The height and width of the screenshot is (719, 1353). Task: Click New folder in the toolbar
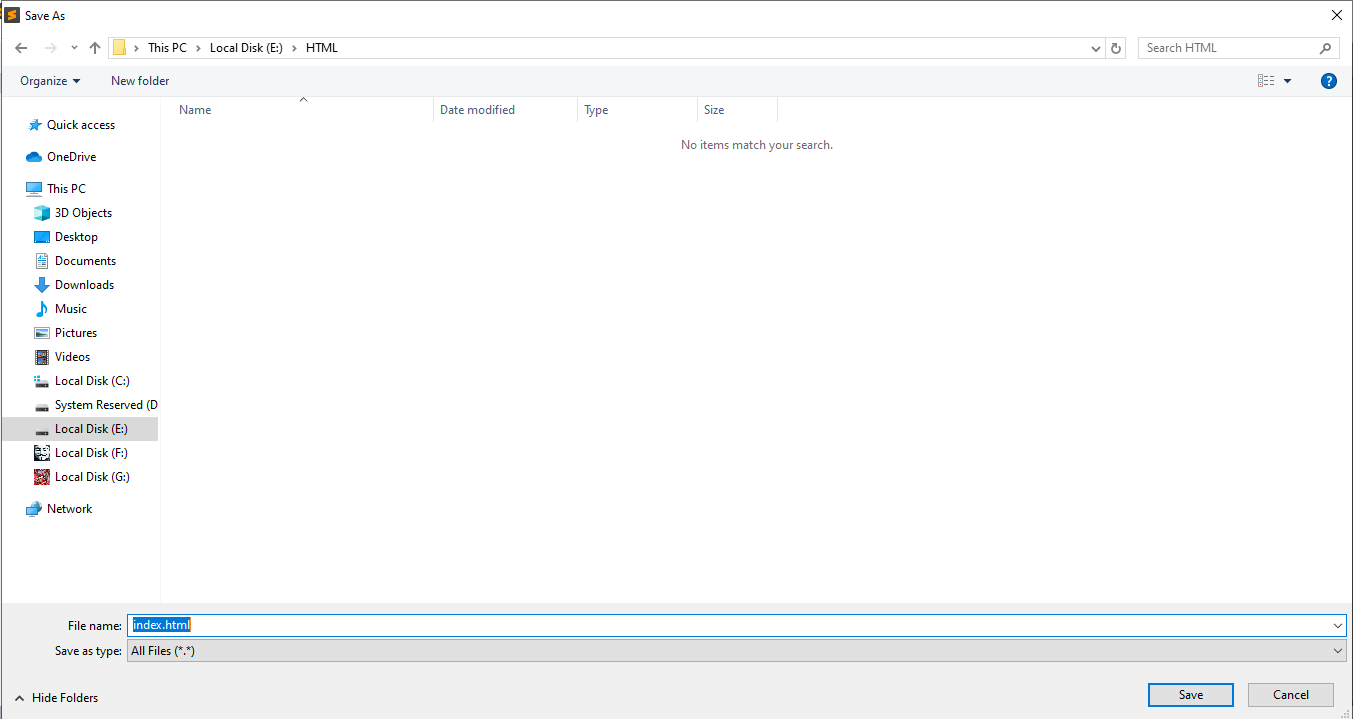coord(140,81)
